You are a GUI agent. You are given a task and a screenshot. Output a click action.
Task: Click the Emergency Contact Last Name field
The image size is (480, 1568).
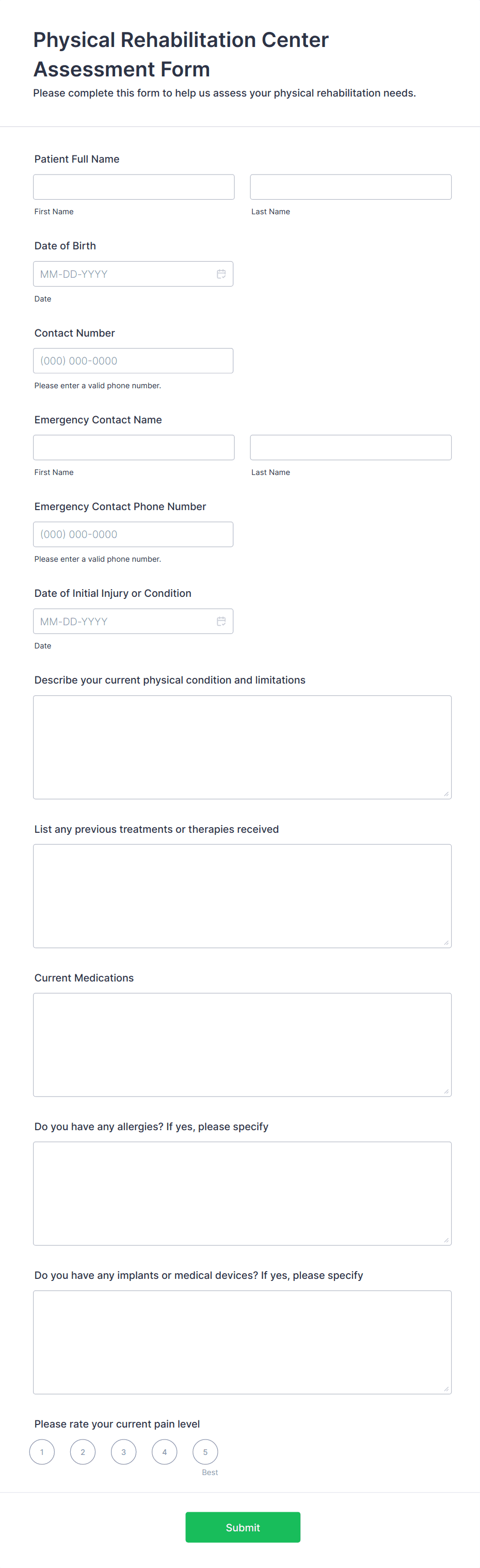pyautogui.click(x=350, y=447)
